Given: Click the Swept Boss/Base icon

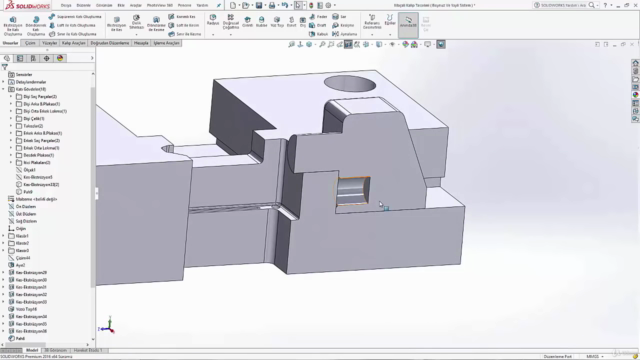Looking at the screenshot, I should 51,17.
